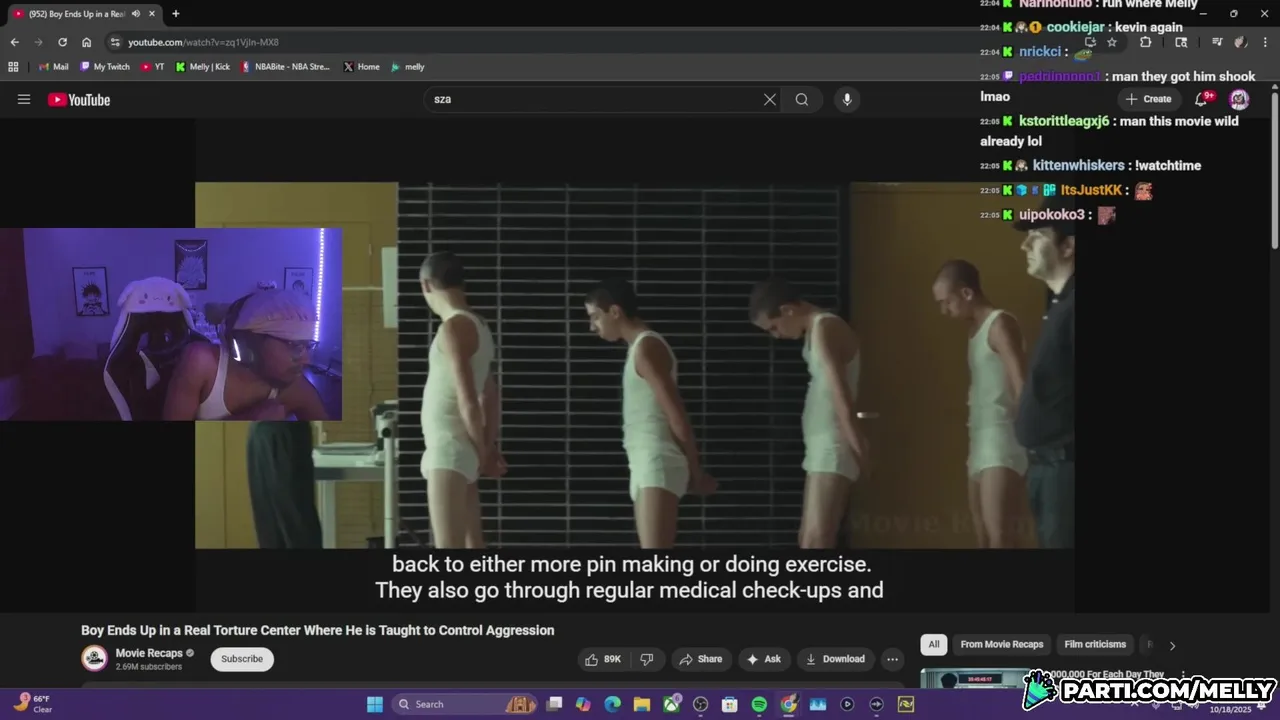Viewport: 1280px width, 720px height.
Task: Open Microsoft Edge from the taskbar
Action: tap(613, 704)
